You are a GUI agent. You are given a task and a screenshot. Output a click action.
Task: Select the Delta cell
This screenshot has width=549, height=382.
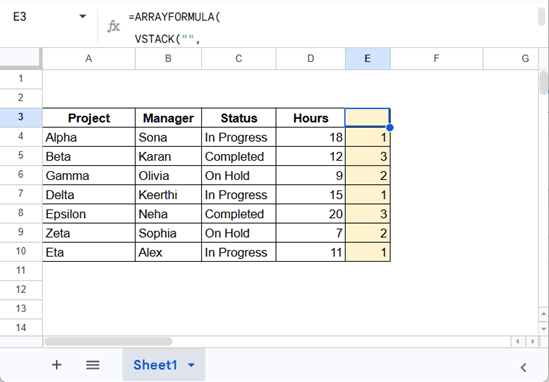[89, 195]
